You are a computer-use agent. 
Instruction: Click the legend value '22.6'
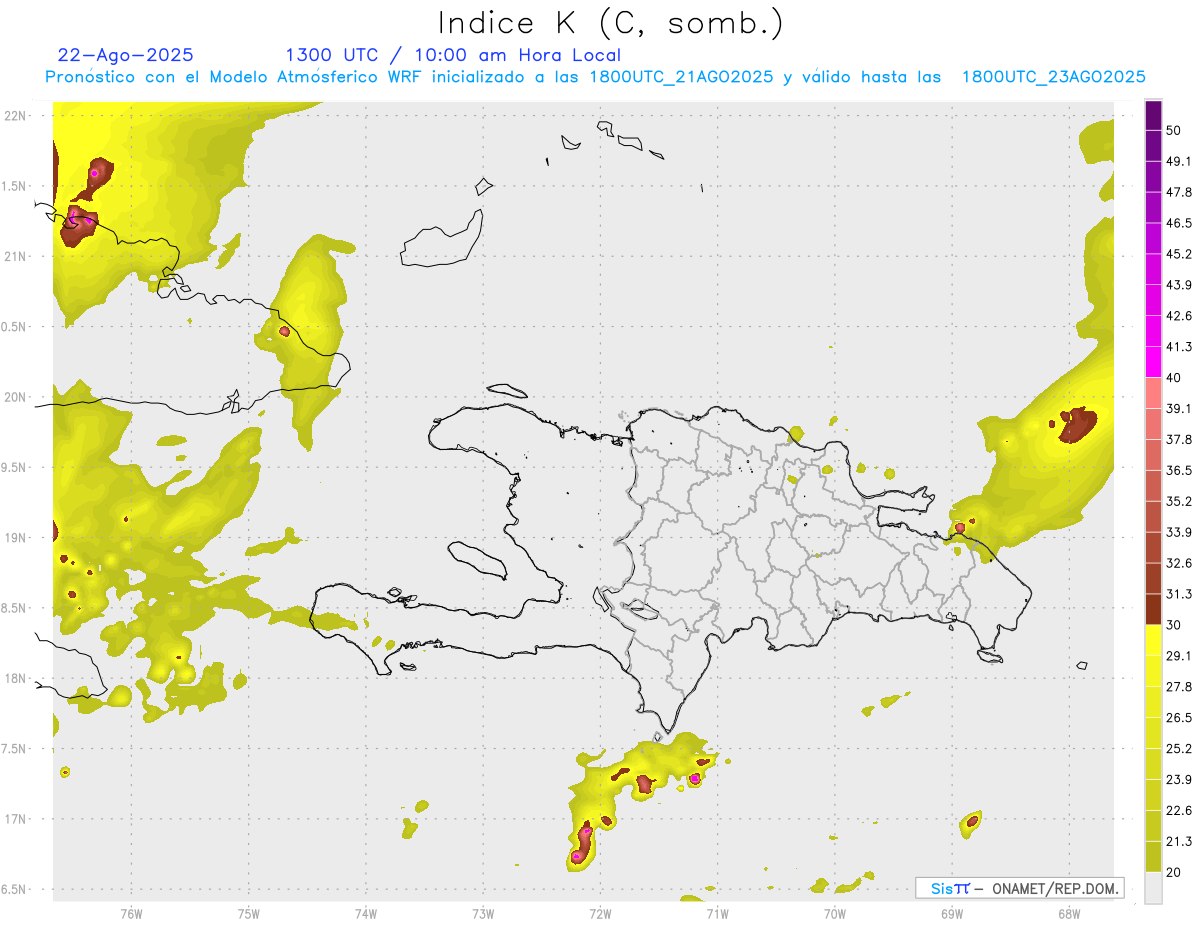pyautogui.click(x=1179, y=810)
